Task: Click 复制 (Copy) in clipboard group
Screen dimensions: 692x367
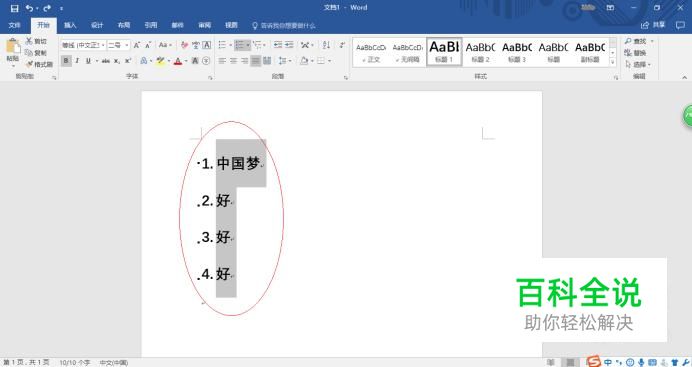Action: pyautogui.click(x=36, y=52)
